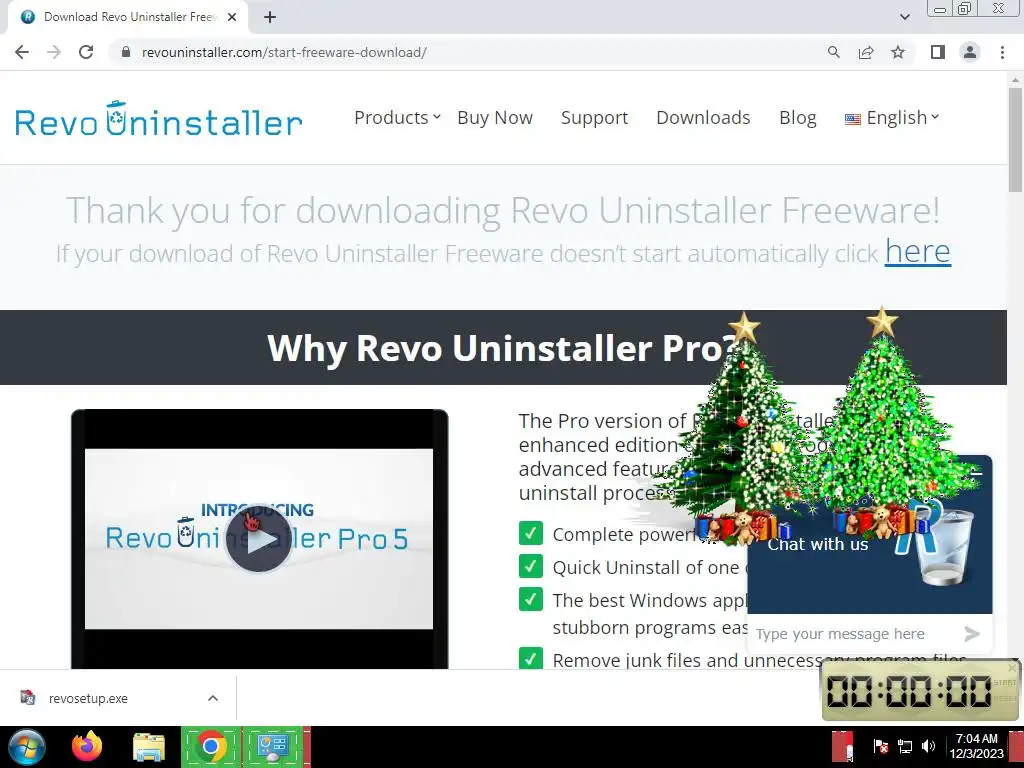Click the 'Thank you for downloading' heading

[503, 210]
